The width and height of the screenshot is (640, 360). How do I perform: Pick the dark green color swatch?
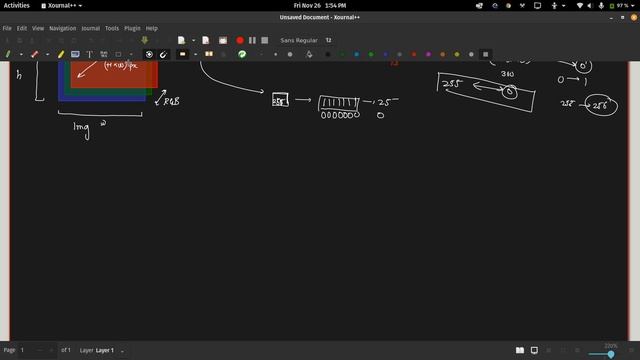tap(342, 54)
